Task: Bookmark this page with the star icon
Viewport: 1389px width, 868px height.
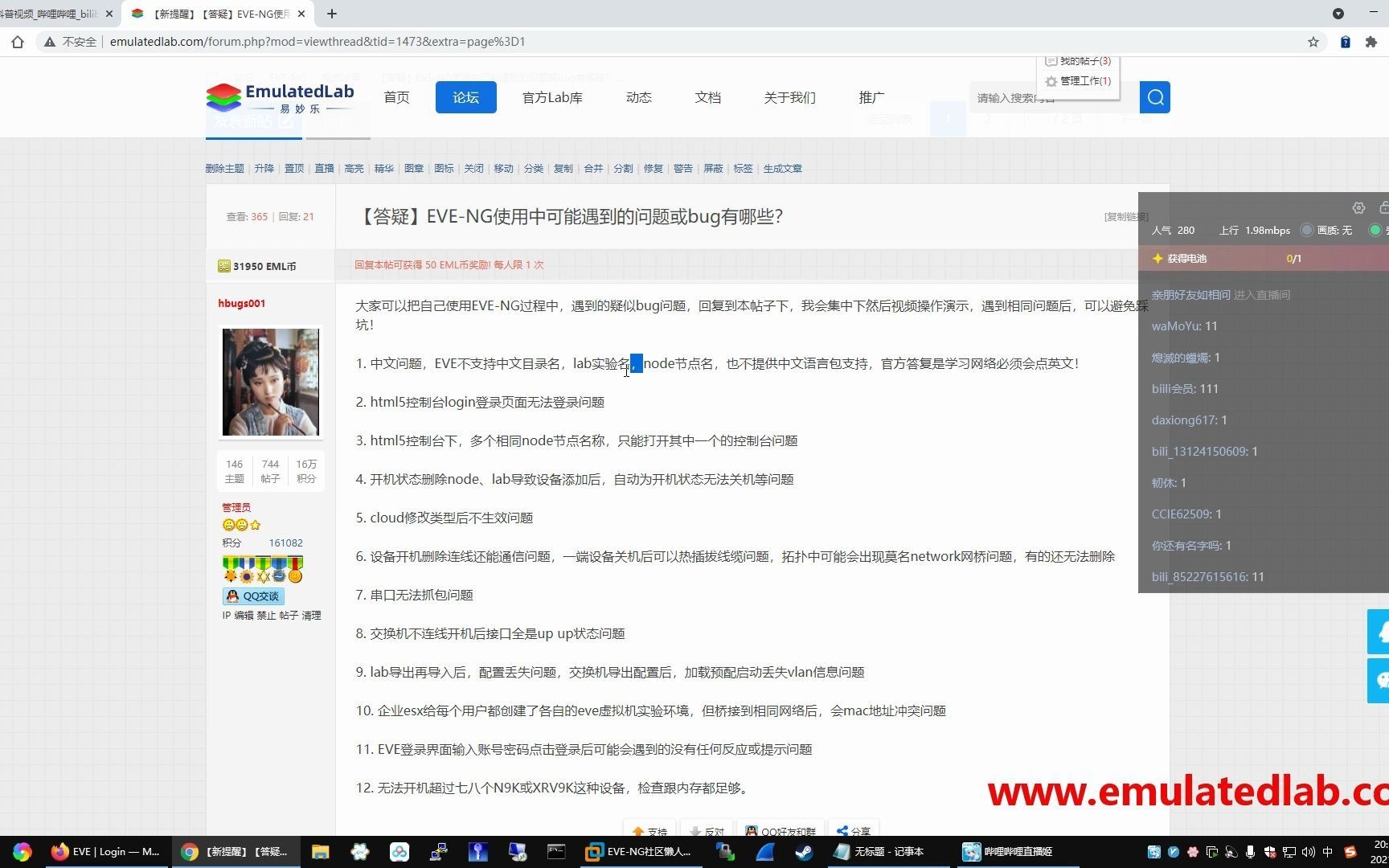Action: click(x=1313, y=42)
